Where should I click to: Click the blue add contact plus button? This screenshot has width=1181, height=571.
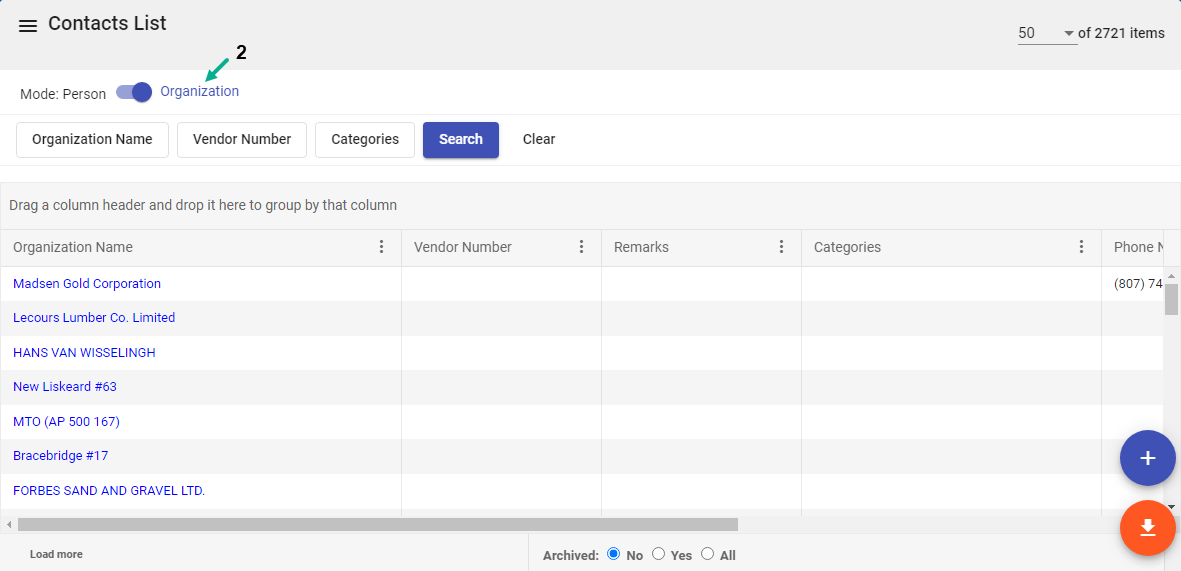pos(1147,458)
